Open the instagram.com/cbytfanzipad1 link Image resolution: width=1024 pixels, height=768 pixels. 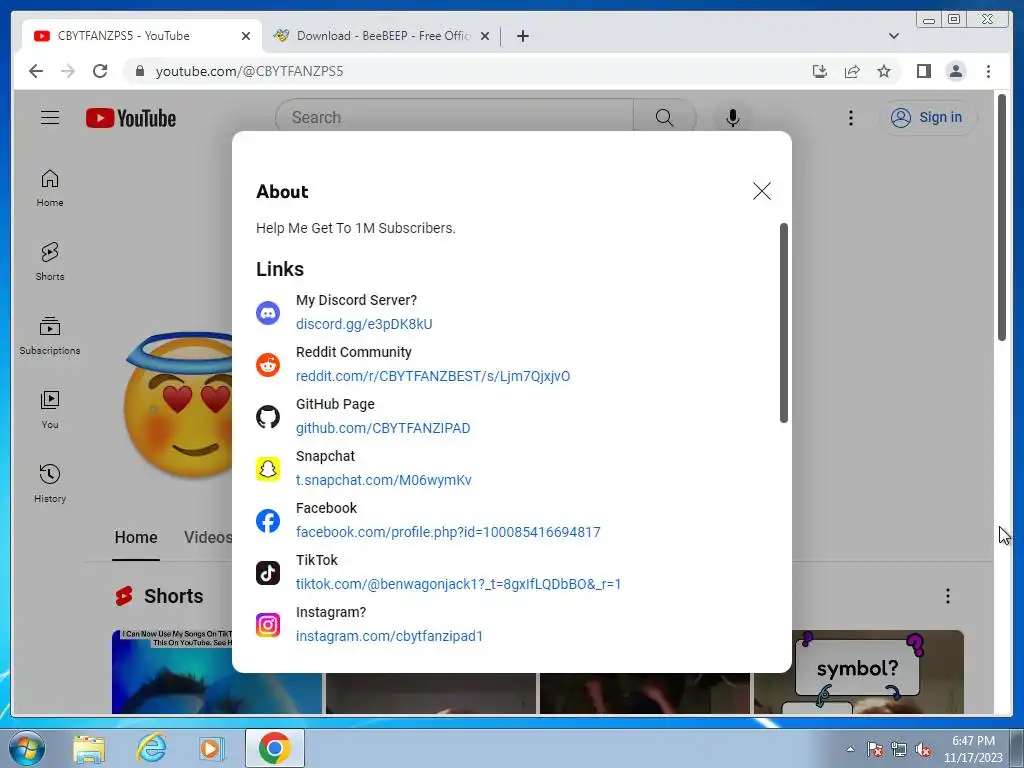pyautogui.click(x=389, y=636)
